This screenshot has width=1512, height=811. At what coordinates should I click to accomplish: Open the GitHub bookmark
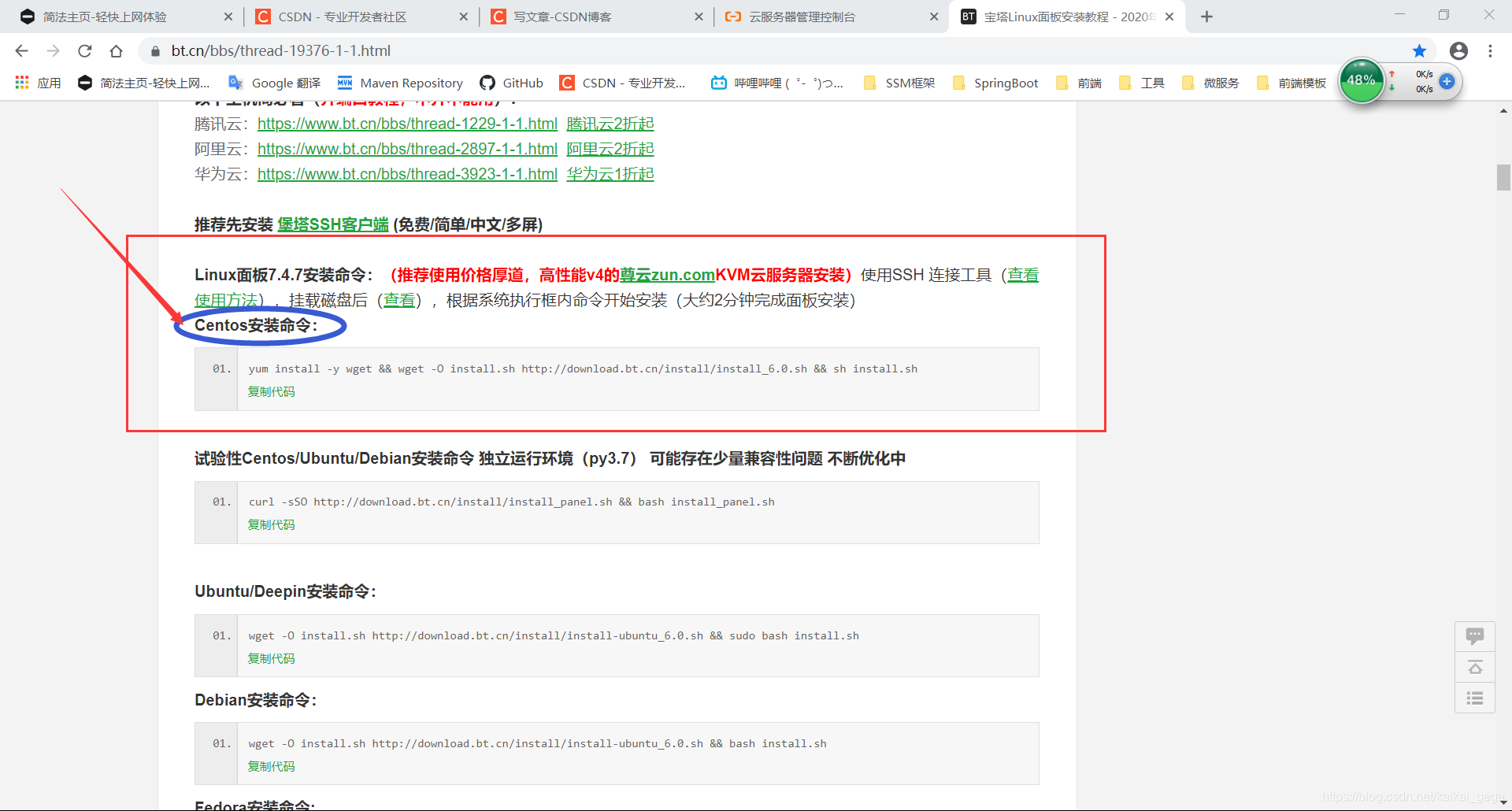(x=512, y=83)
